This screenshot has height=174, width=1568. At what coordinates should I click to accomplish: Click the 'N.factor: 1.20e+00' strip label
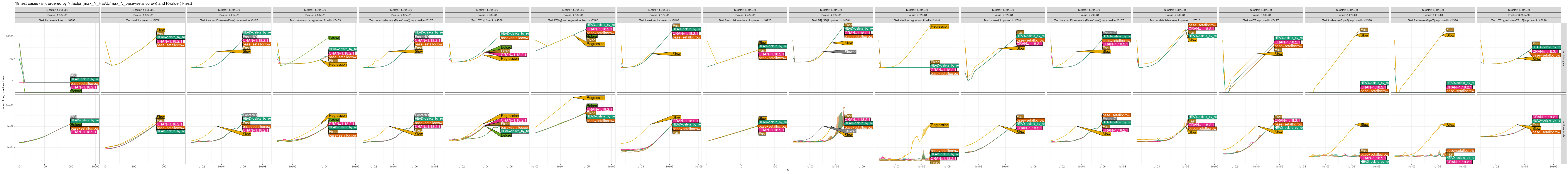[x=1518, y=10]
